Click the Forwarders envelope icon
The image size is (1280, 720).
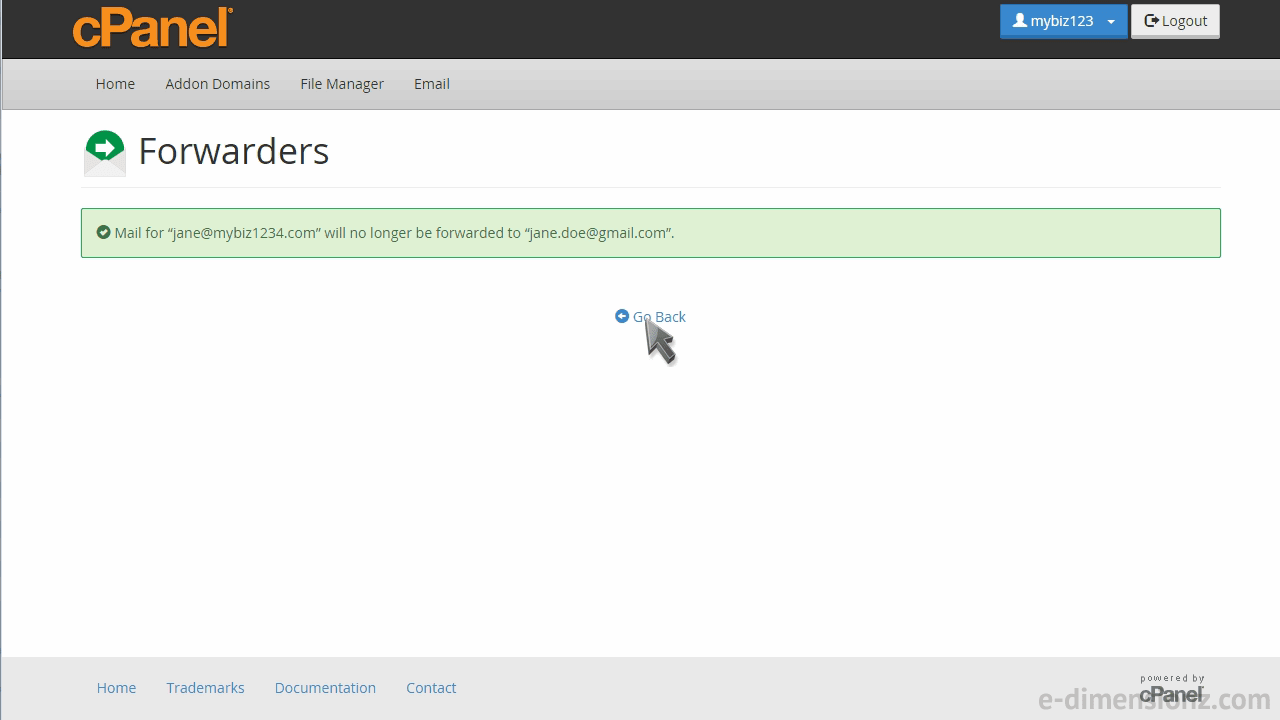coord(104,153)
